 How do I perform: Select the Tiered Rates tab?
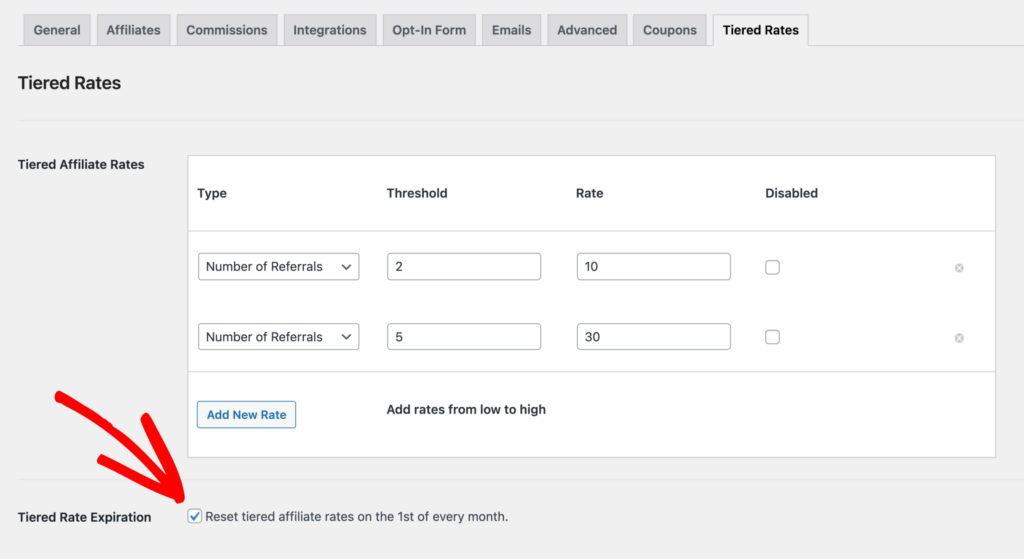[x=760, y=30]
